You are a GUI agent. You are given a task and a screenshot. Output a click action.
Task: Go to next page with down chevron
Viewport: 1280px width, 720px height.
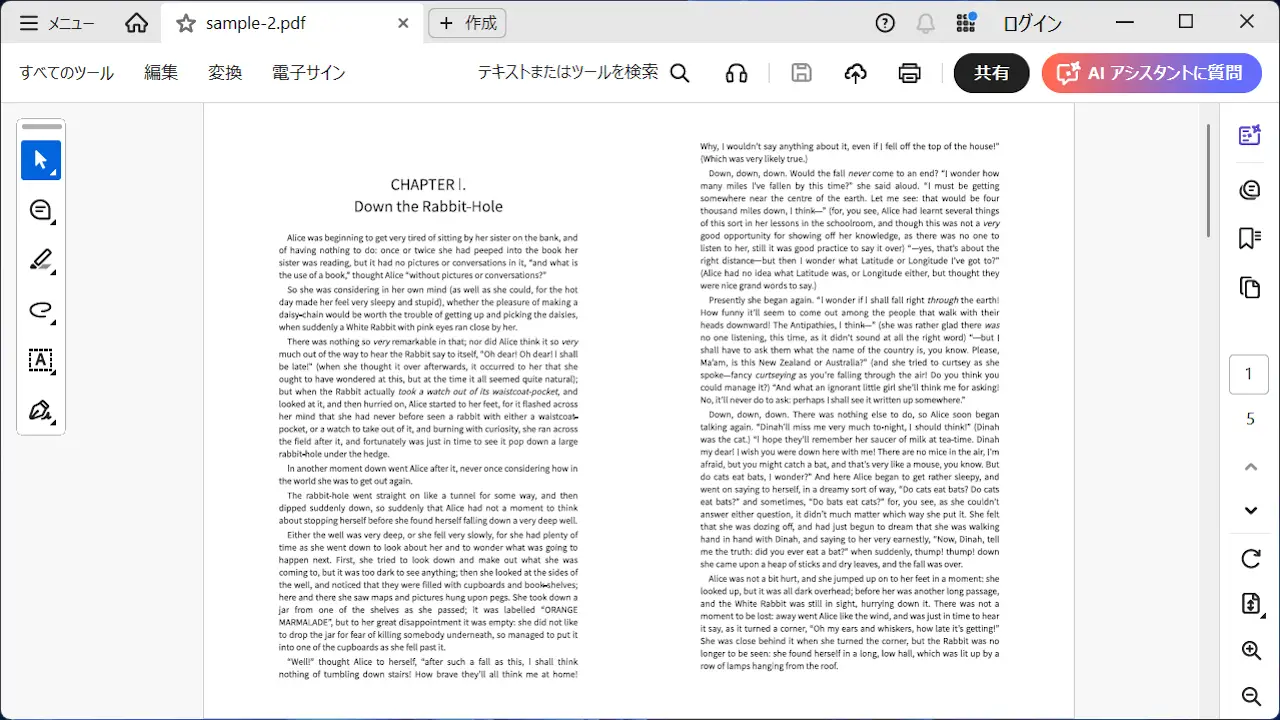pyautogui.click(x=1250, y=511)
